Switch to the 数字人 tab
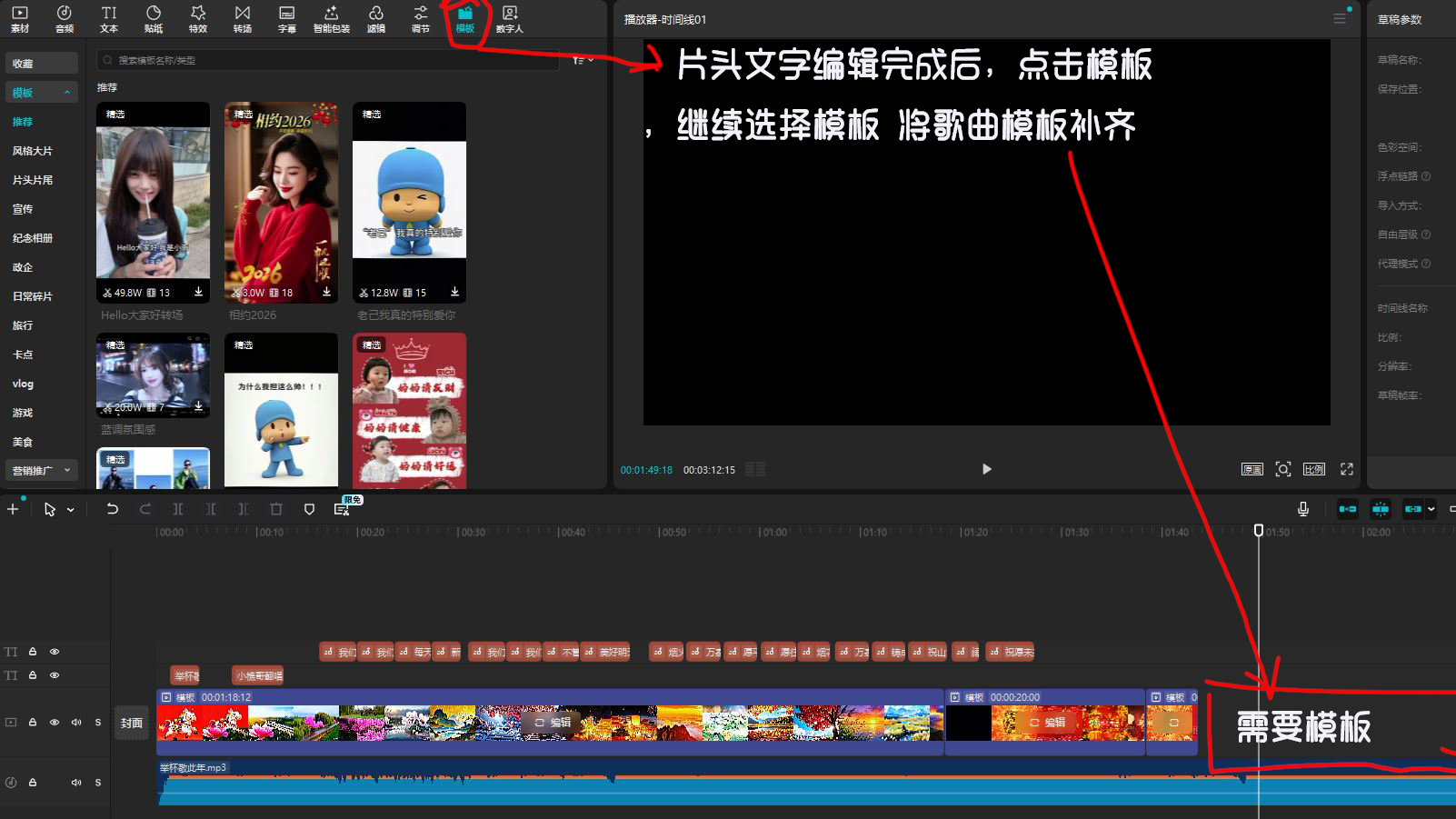This screenshot has height=819, width=1456. point(509,18)
